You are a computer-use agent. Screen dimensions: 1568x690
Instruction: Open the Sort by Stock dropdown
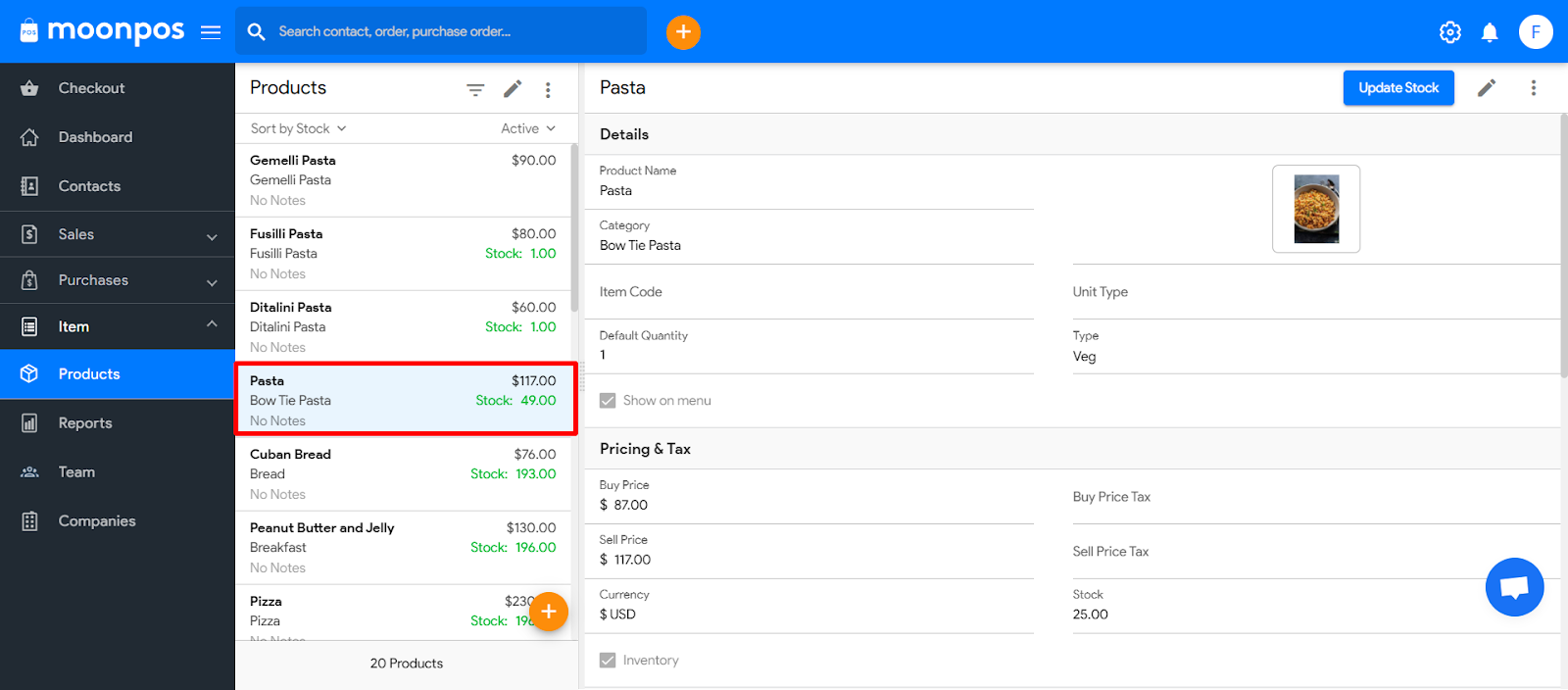[298, 128]
